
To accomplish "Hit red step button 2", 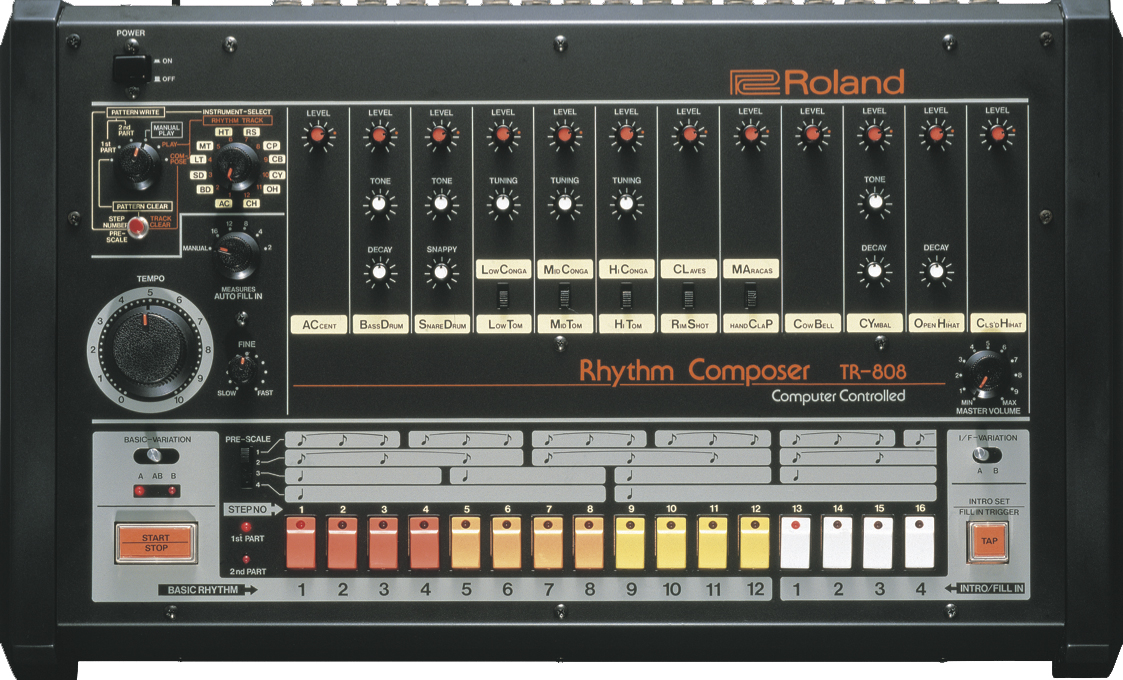I will coord(342,543).
